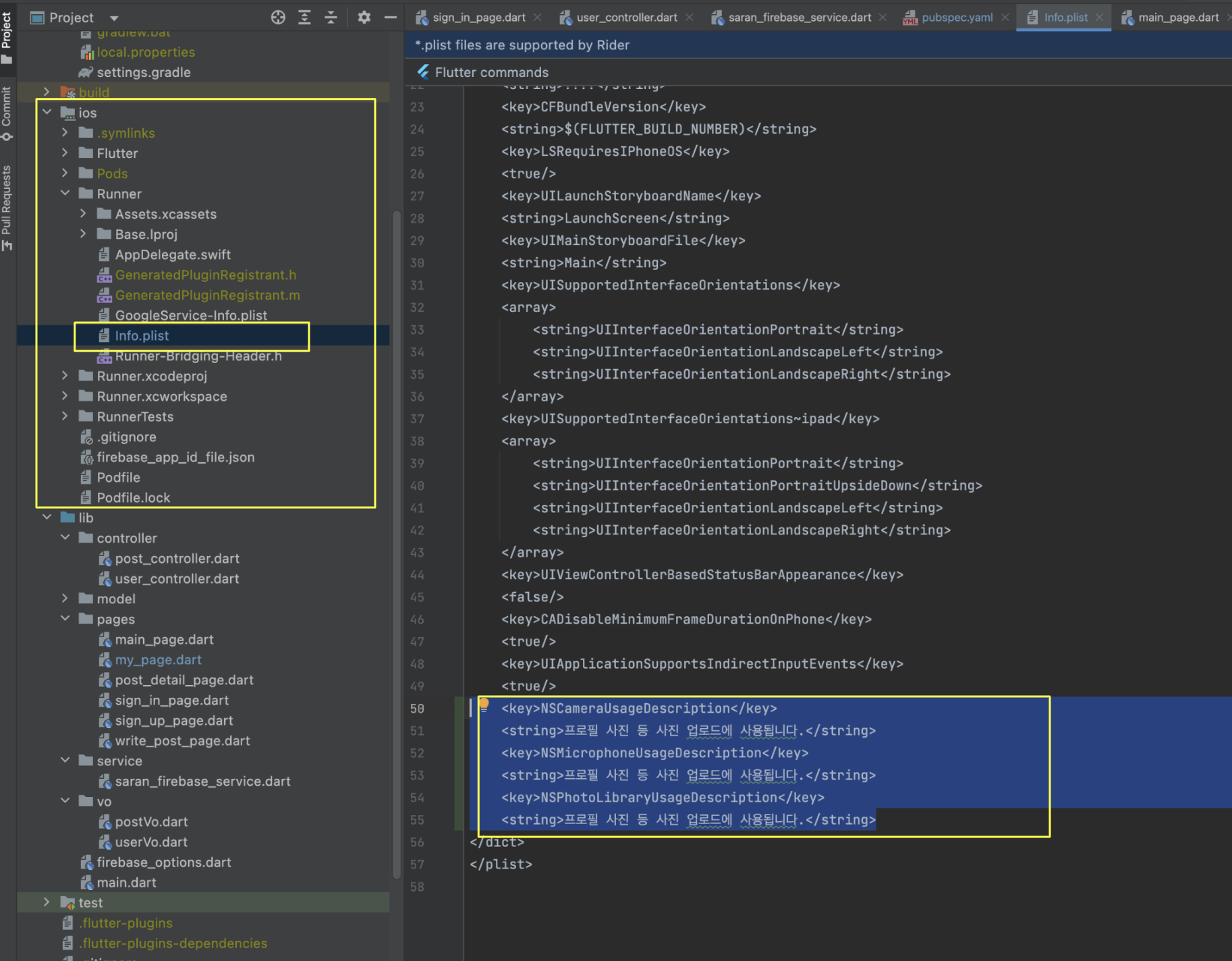Close the pubspec.yaml tab
1232x961 pixels.
[x=1005, y=18]
